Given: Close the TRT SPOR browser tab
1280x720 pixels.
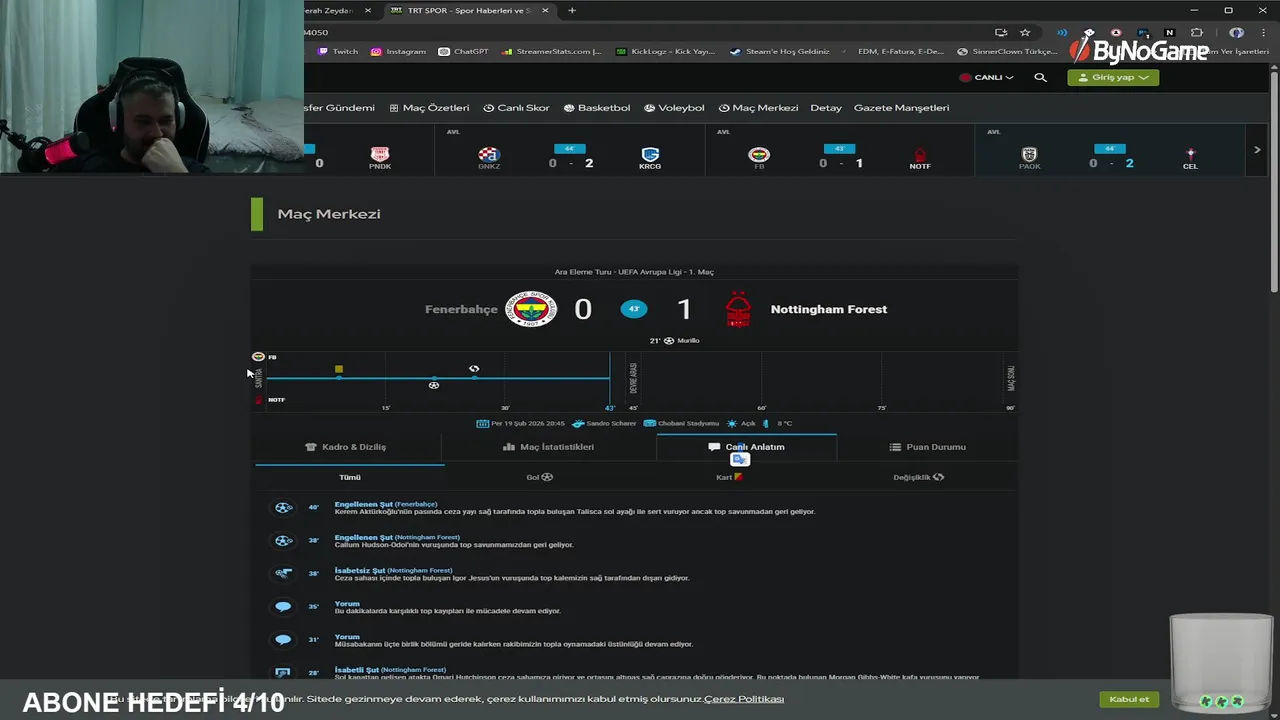Looking at the screenshot, I should tap(547, 10).
